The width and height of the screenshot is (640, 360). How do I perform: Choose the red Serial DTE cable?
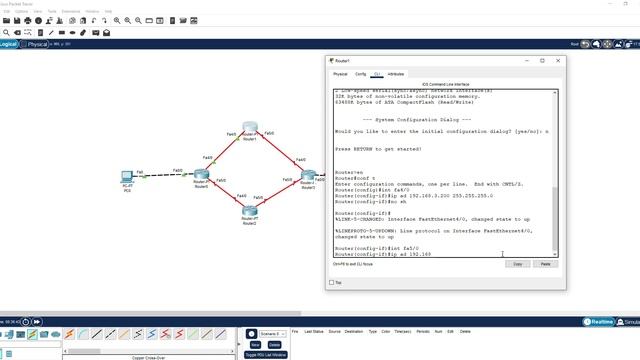tap(179, 334)
